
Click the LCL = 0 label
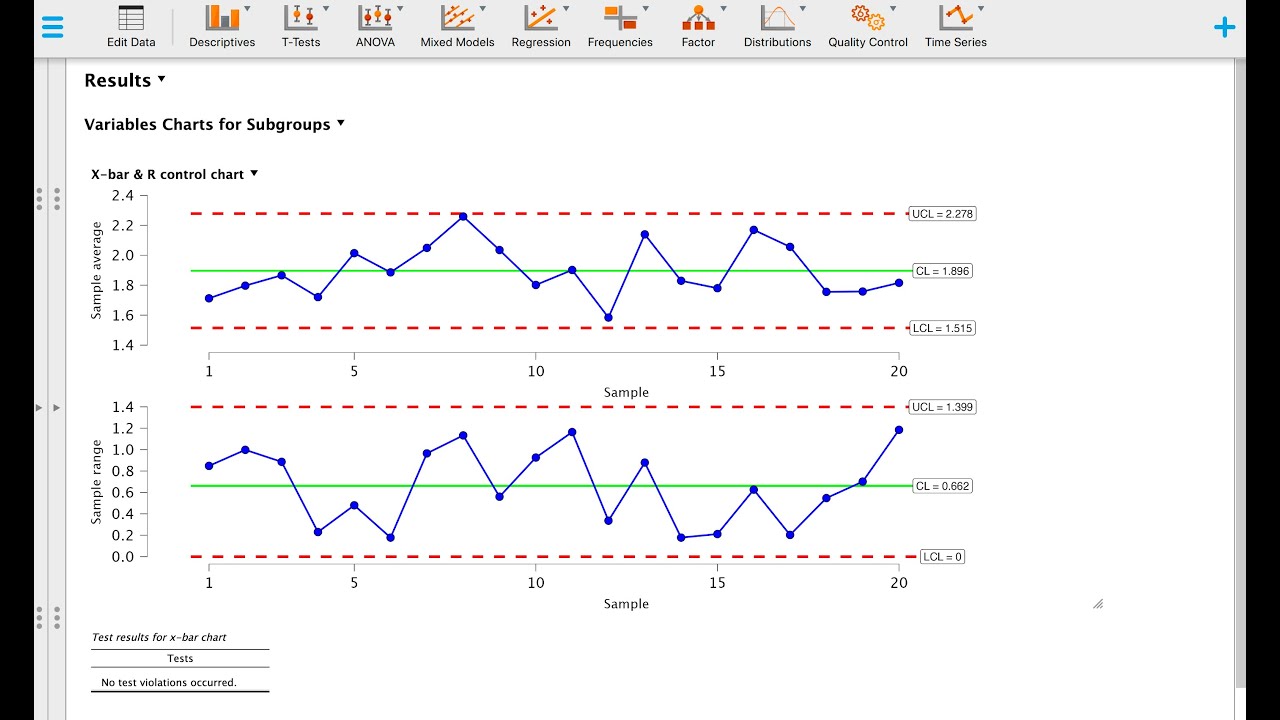tap(942, 557)
